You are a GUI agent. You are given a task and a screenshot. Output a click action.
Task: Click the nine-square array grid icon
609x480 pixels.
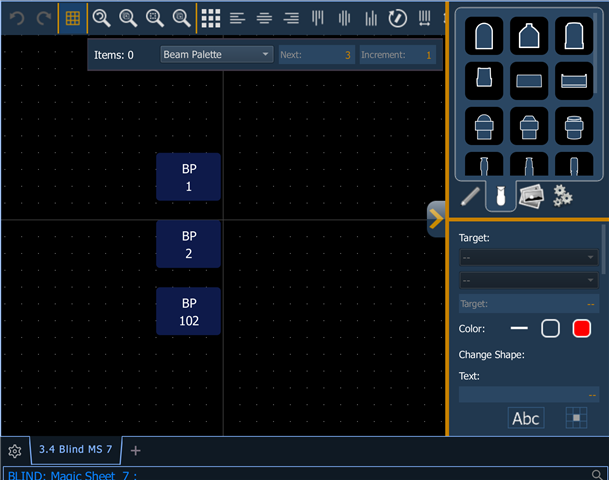point(210,18)
